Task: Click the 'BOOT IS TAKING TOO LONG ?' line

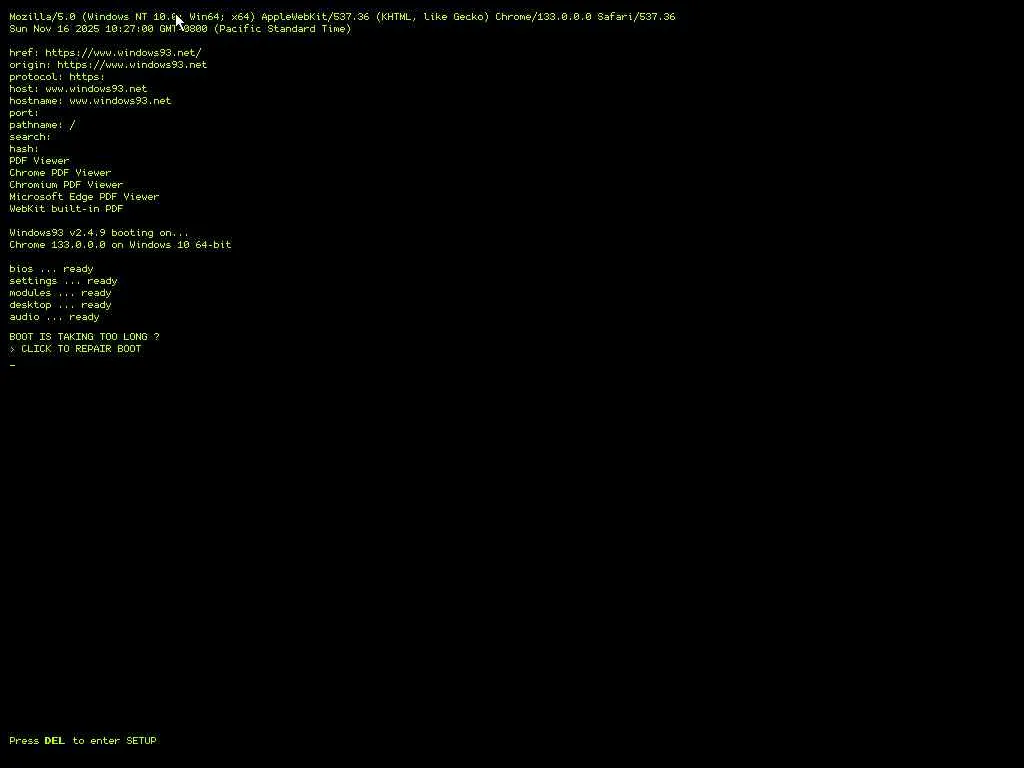Action: [x=84, y=337]
